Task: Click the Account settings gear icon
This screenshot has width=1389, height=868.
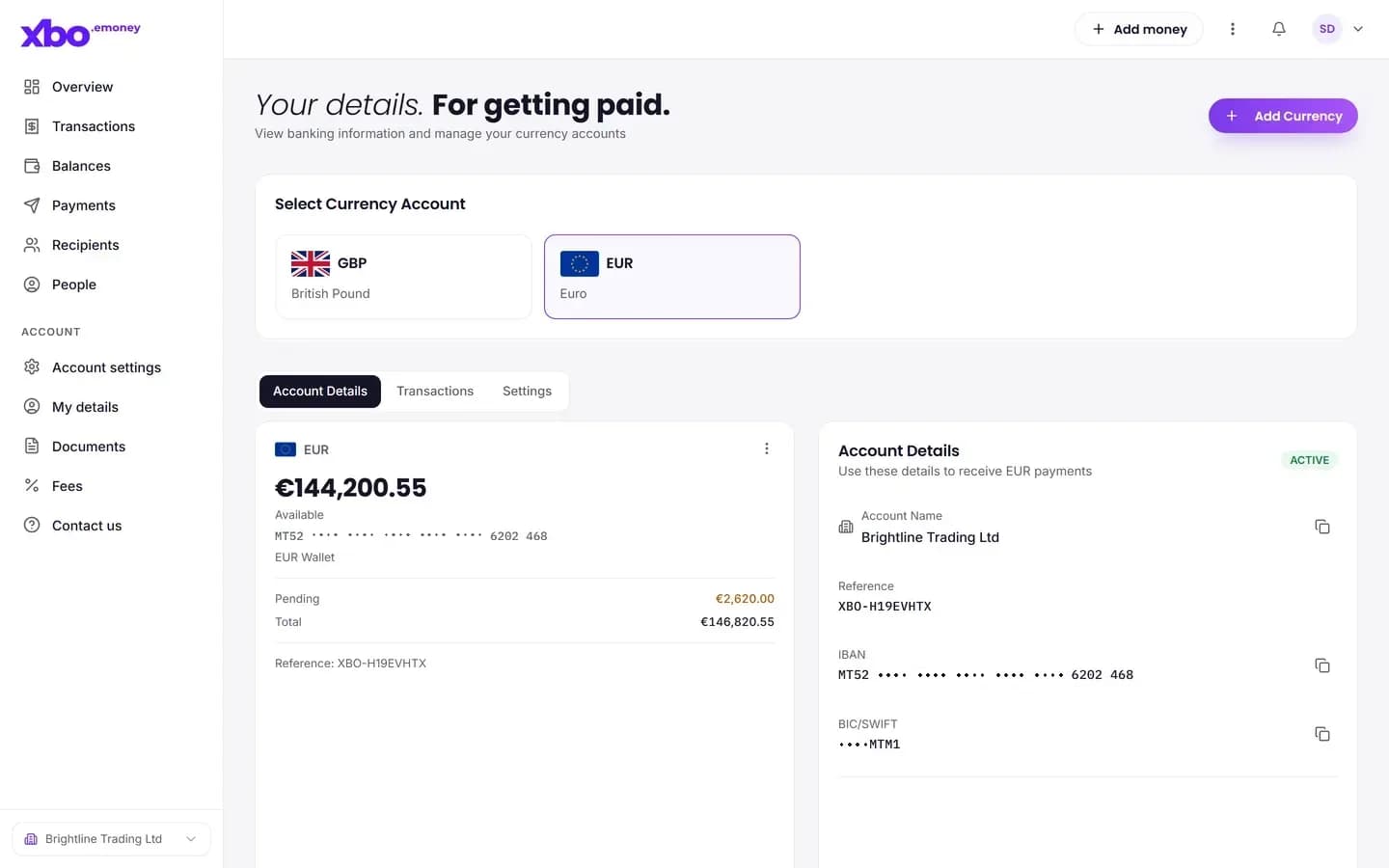Action: pyautogui.click(x=32, y=367)
